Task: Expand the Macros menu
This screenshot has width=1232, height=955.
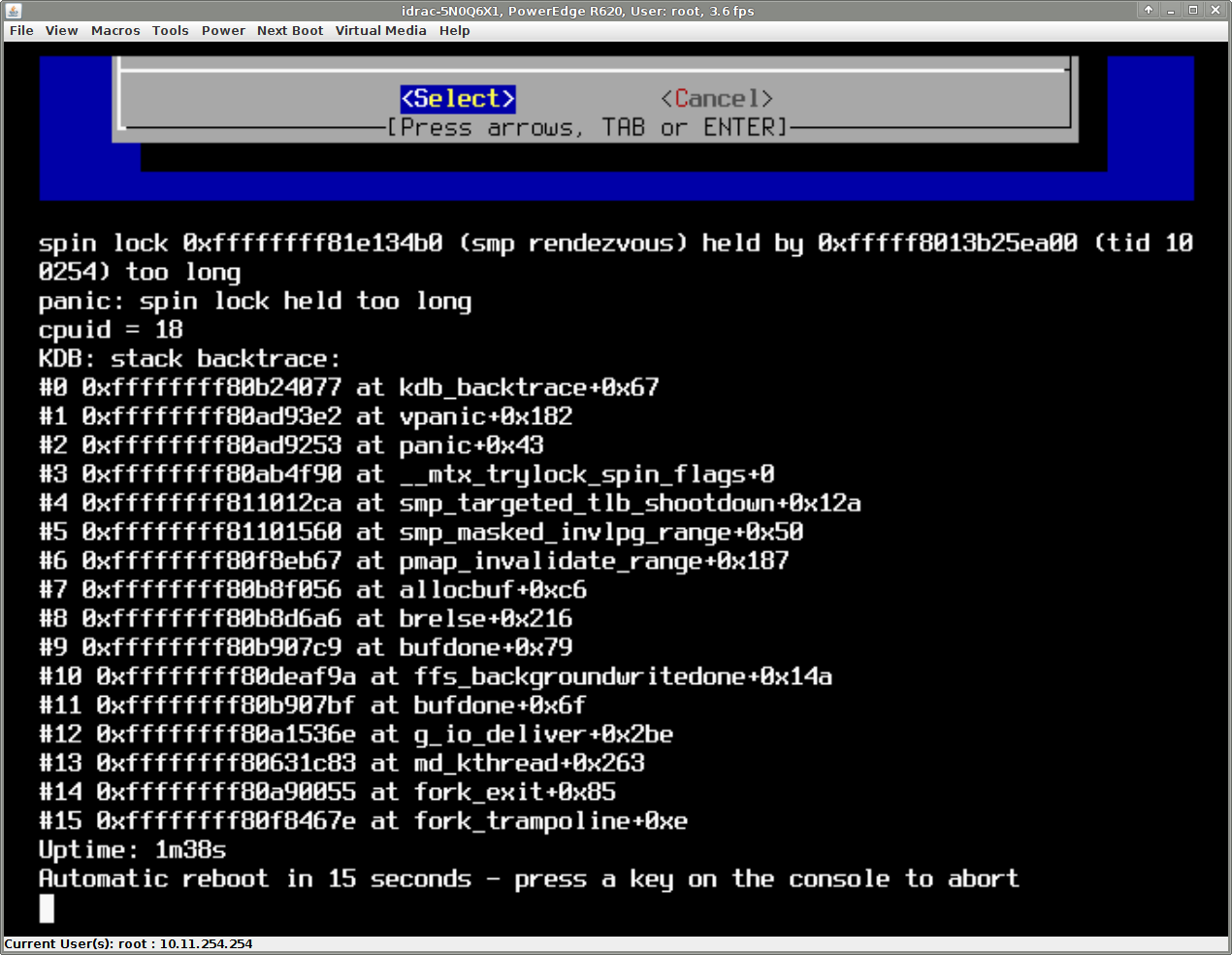Action: 115,30
